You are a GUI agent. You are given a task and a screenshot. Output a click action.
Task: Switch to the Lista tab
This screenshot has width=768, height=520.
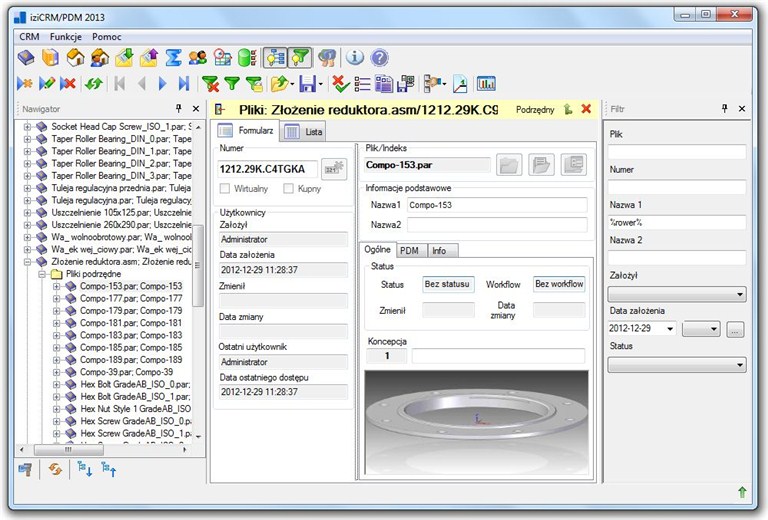tap(303, 131)
